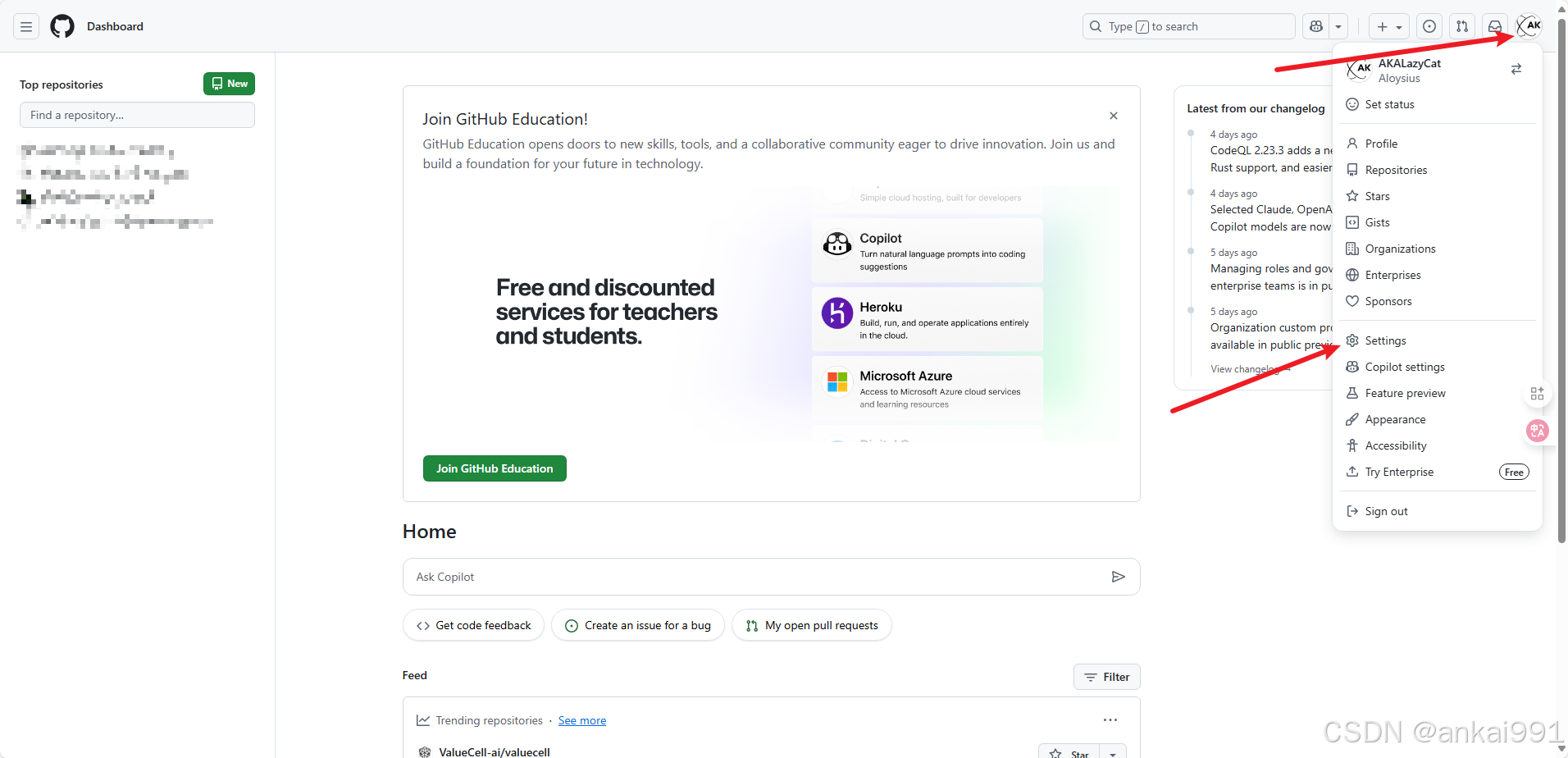Click the View changelog link
The width and height of the screenshot is (1568, 758).
pyautogui.click(x=1251, y=369)
